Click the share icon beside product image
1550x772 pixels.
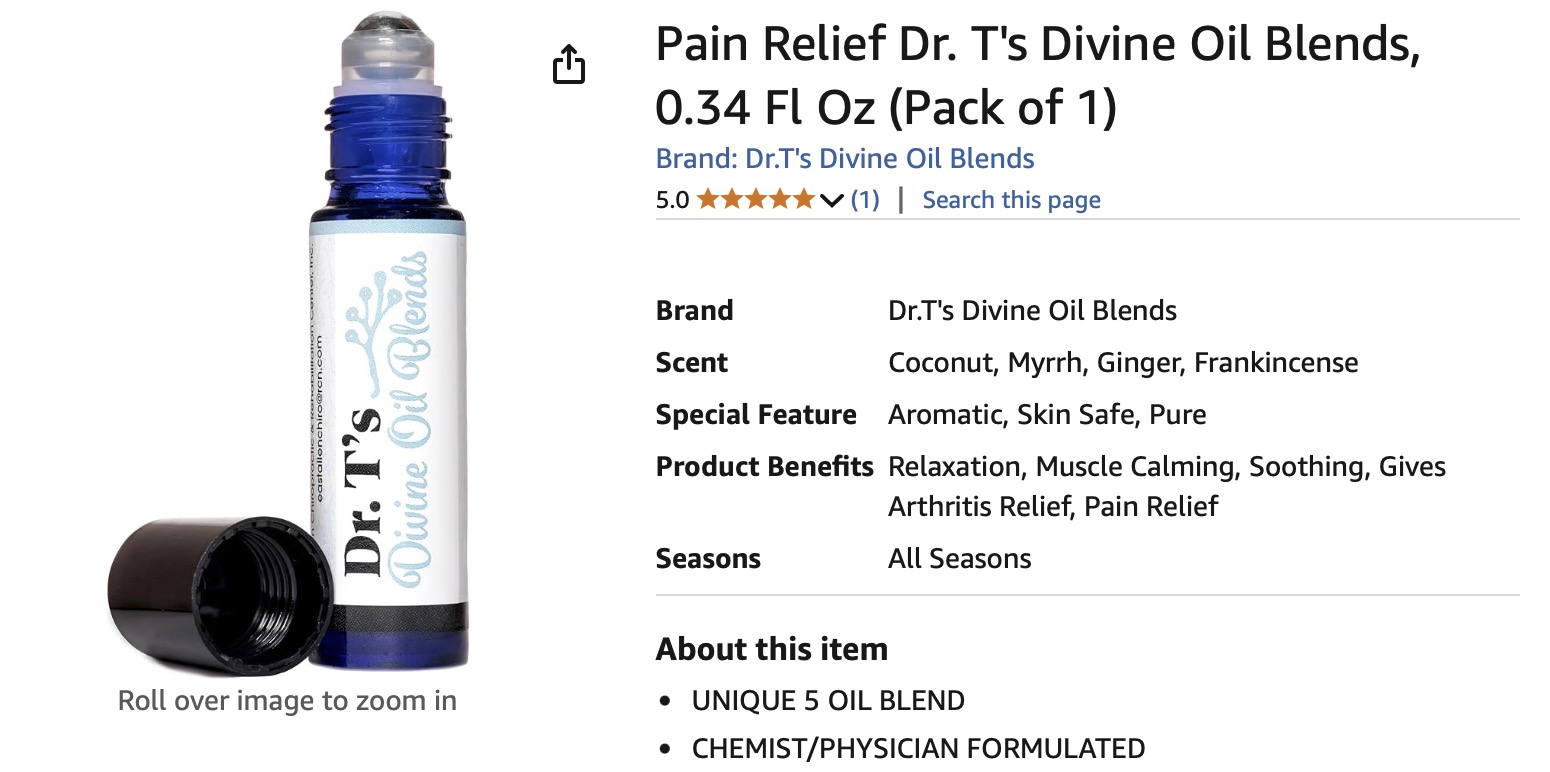click(x=568, y=64)
